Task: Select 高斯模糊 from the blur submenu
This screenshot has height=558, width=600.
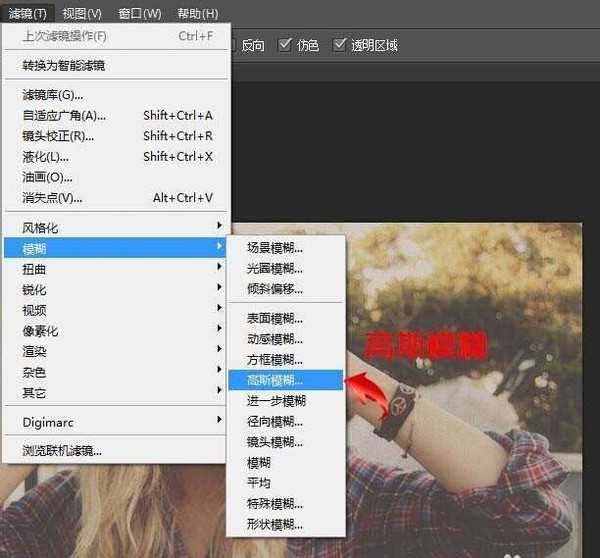Action: [274, 380]
